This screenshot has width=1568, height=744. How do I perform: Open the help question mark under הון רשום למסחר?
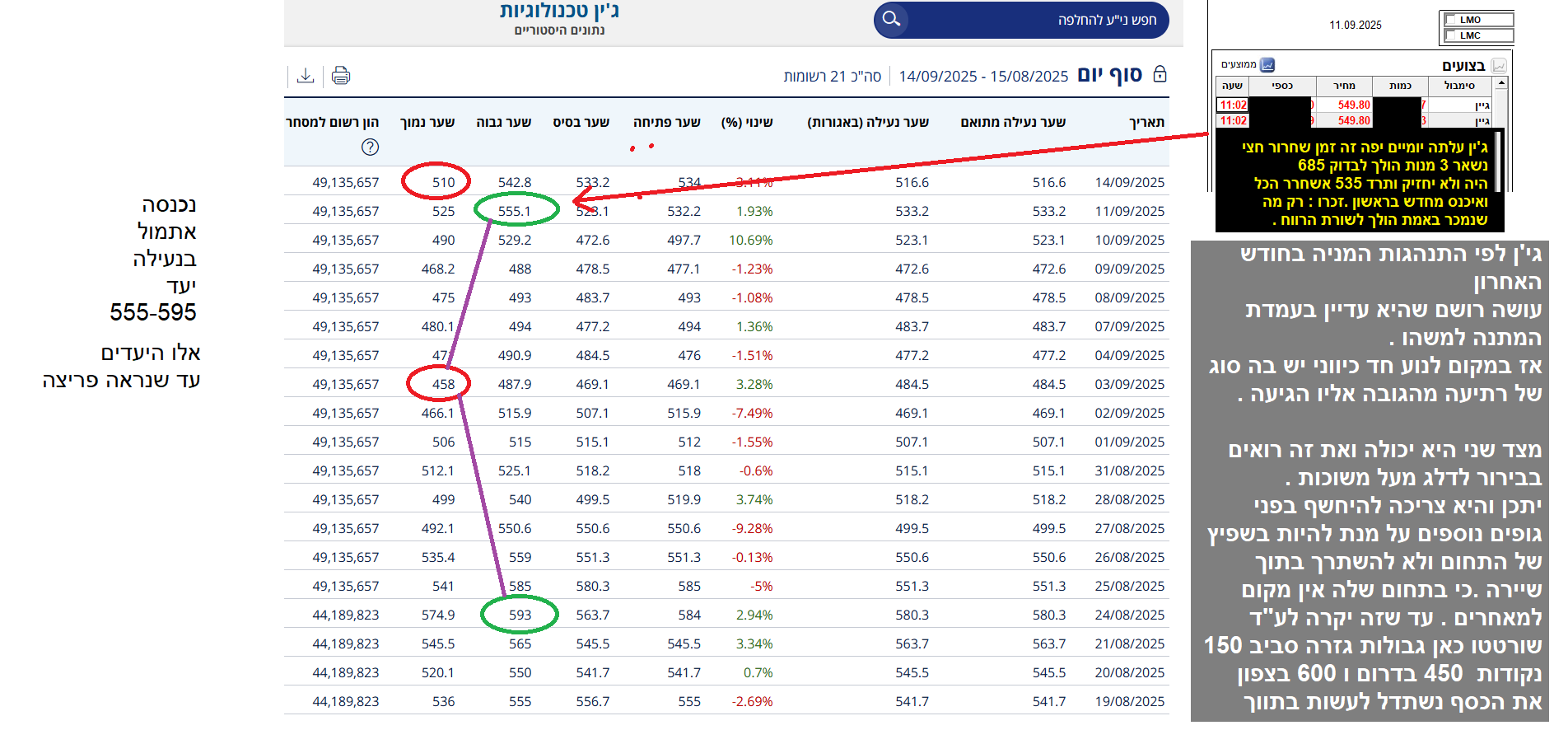coord(371,147)
